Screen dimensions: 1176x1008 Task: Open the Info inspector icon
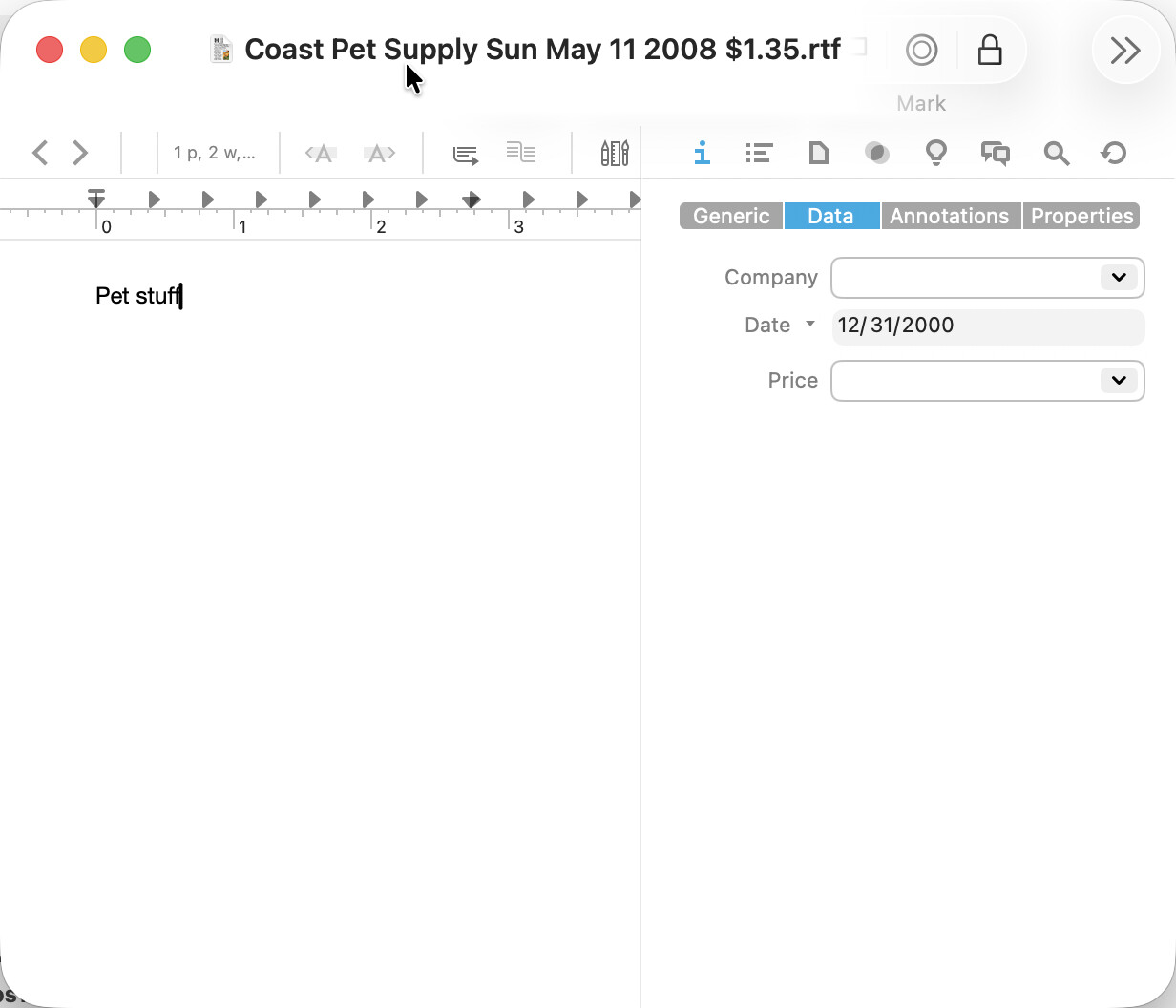tap(703, 153)
